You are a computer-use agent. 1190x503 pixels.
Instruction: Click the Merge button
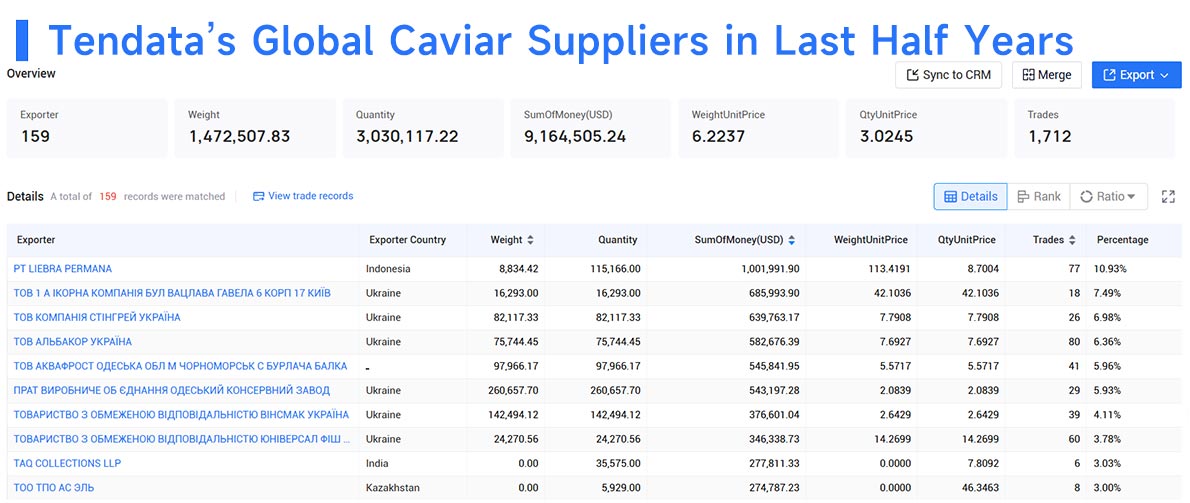coord(1047,75)
